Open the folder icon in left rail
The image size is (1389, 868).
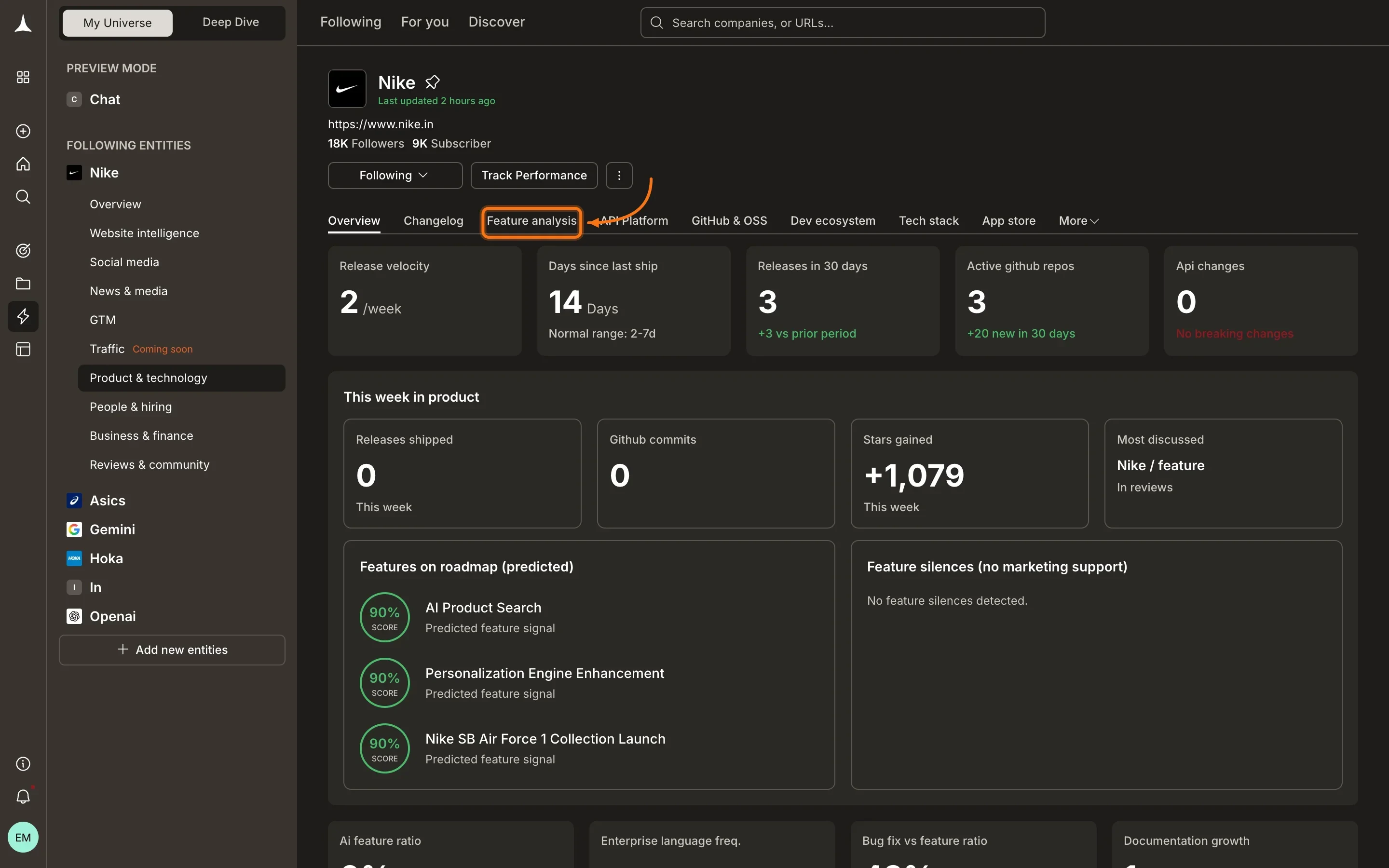pos(23,284)
